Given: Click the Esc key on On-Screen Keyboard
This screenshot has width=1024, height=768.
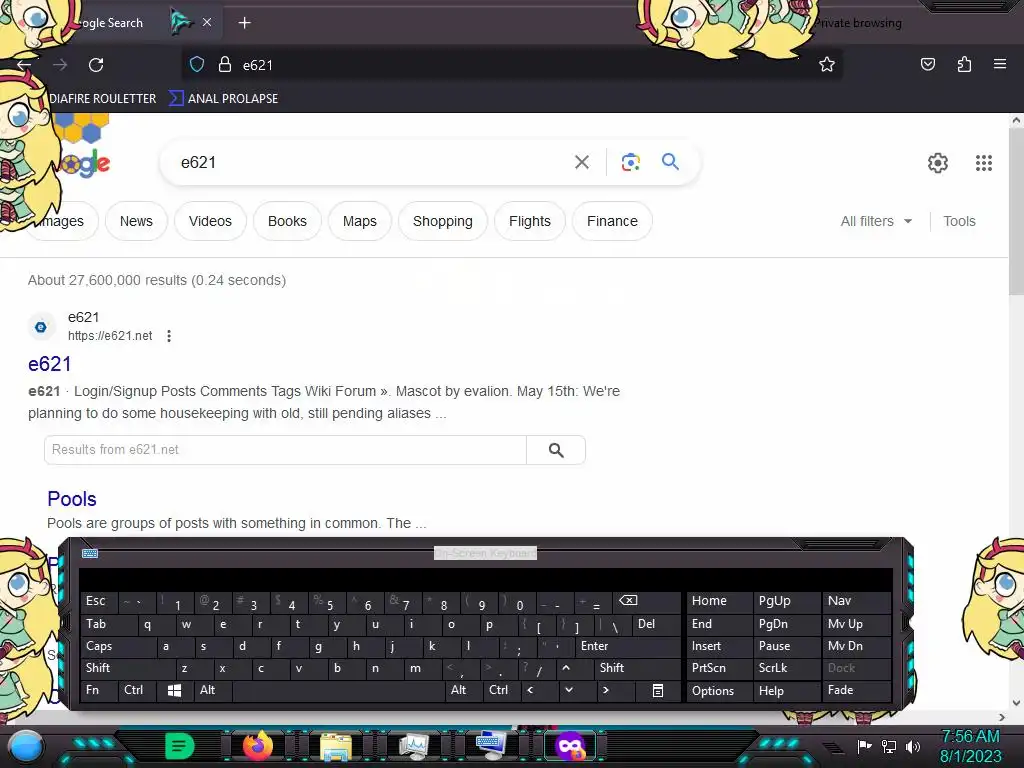Looking at the screenshot, I should [99, 601].
